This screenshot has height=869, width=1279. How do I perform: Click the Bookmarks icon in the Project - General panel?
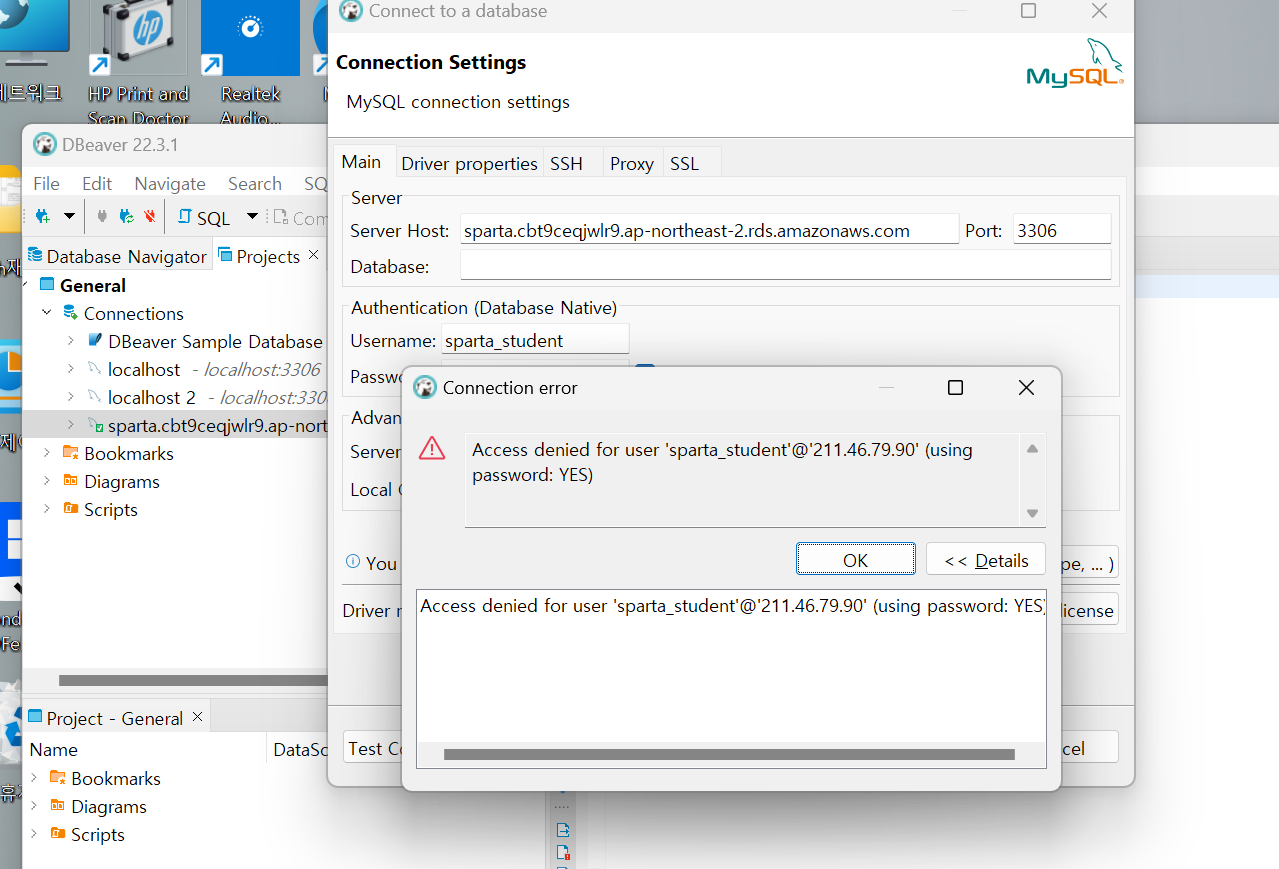57,778
